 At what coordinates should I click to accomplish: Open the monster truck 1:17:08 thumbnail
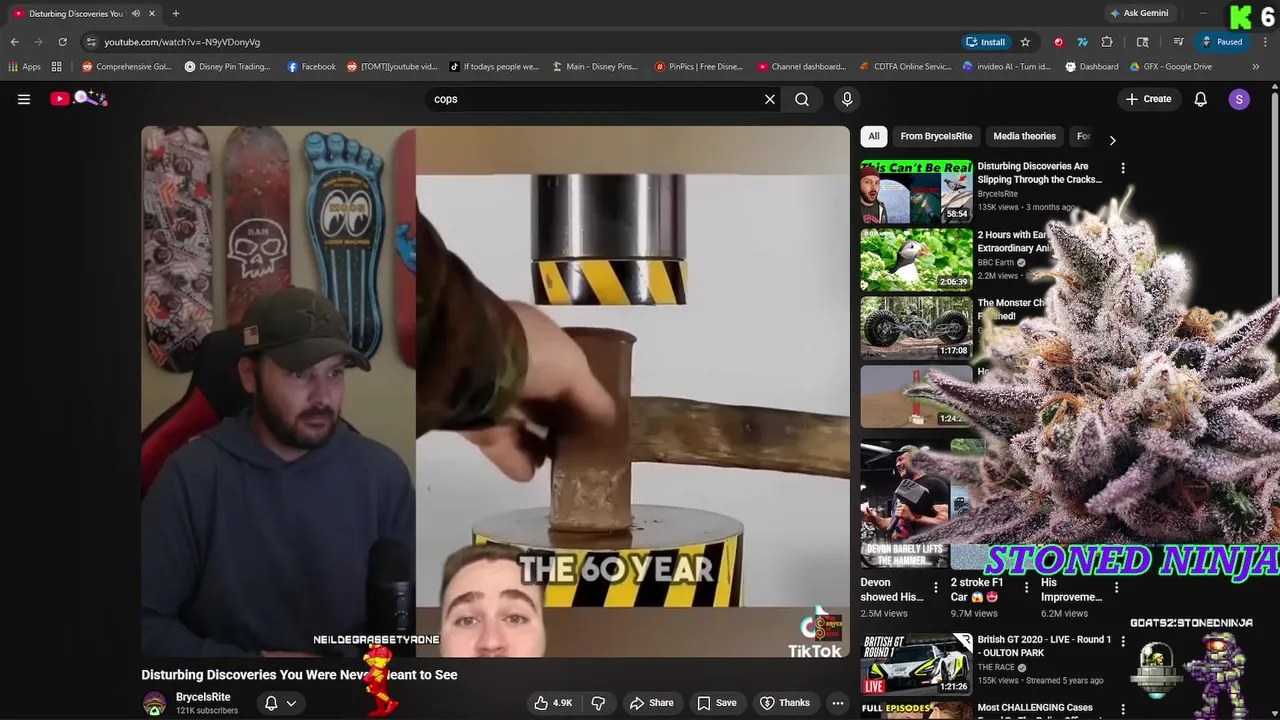(x=916, y=327)
